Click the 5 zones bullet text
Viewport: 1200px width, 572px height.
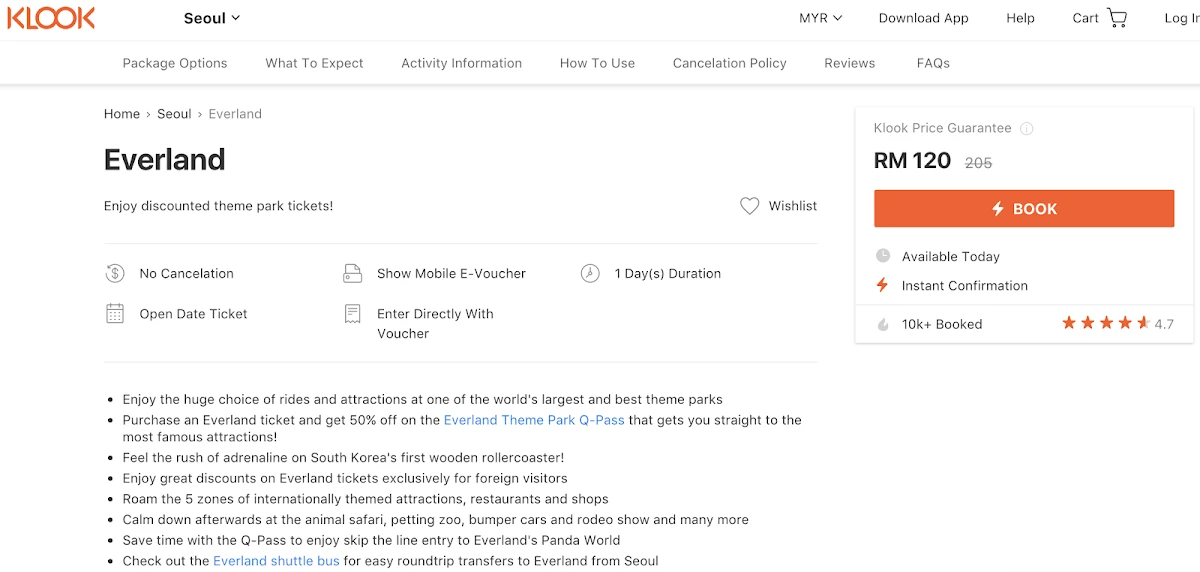click(x=365, y=498)
